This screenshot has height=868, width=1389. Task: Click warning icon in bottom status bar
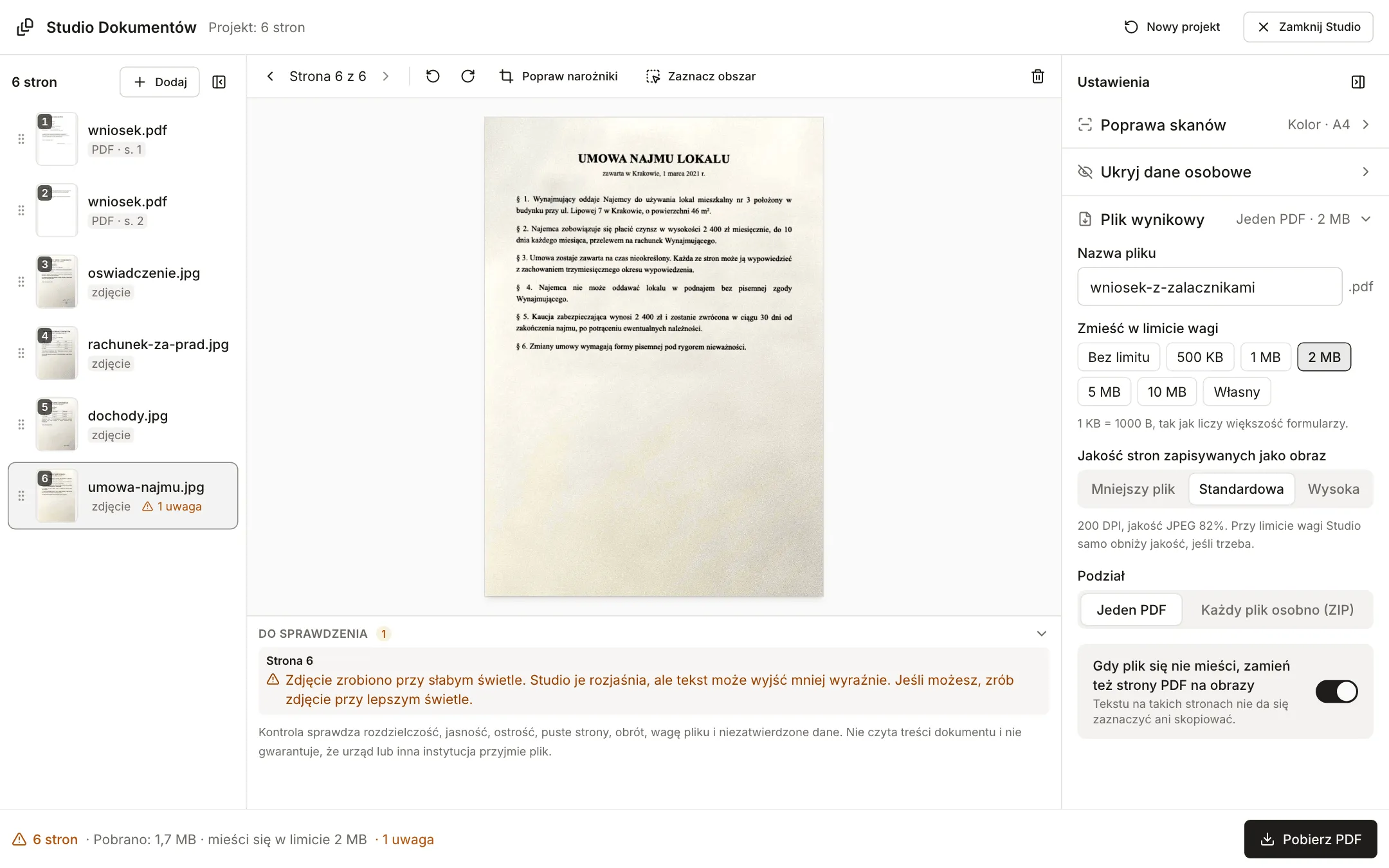pyautogui.click(x=19, y=839)
